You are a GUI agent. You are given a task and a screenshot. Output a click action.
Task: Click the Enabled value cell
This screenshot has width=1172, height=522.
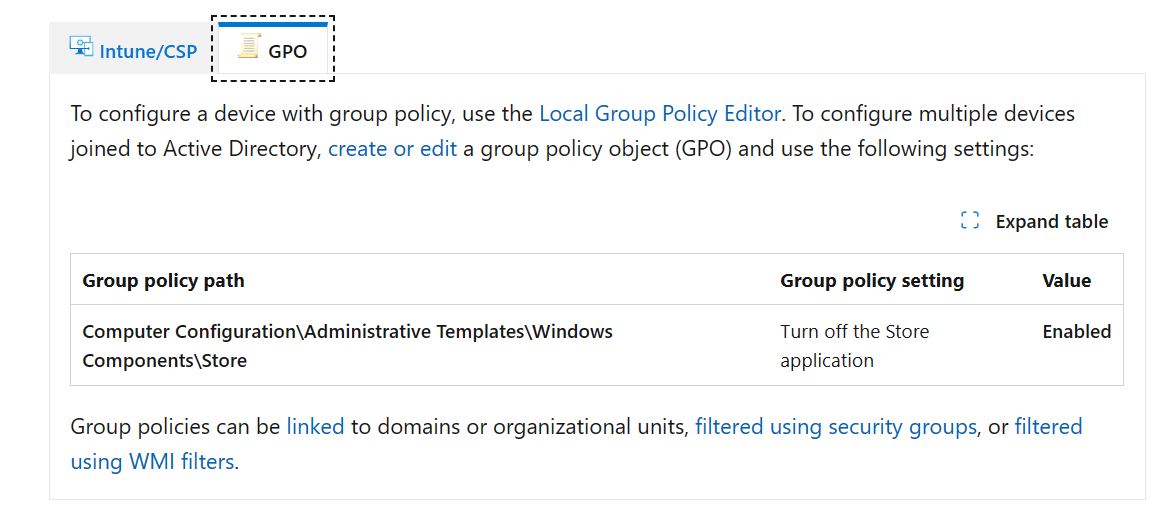[x=1077, y=346]
